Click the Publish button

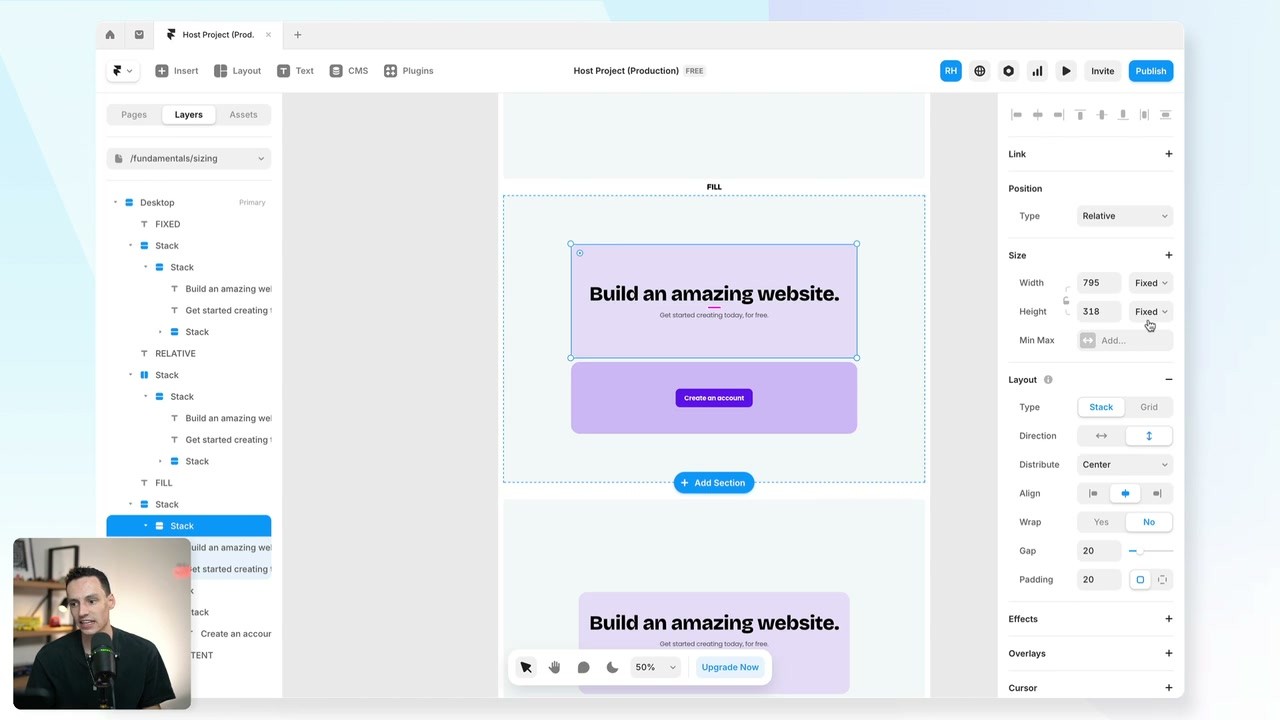1151,71
